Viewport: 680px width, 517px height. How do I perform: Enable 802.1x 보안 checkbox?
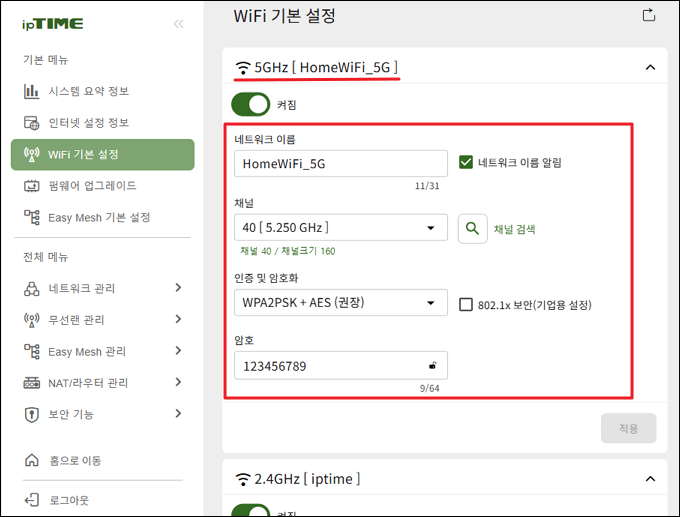click(x=466, y=304)
